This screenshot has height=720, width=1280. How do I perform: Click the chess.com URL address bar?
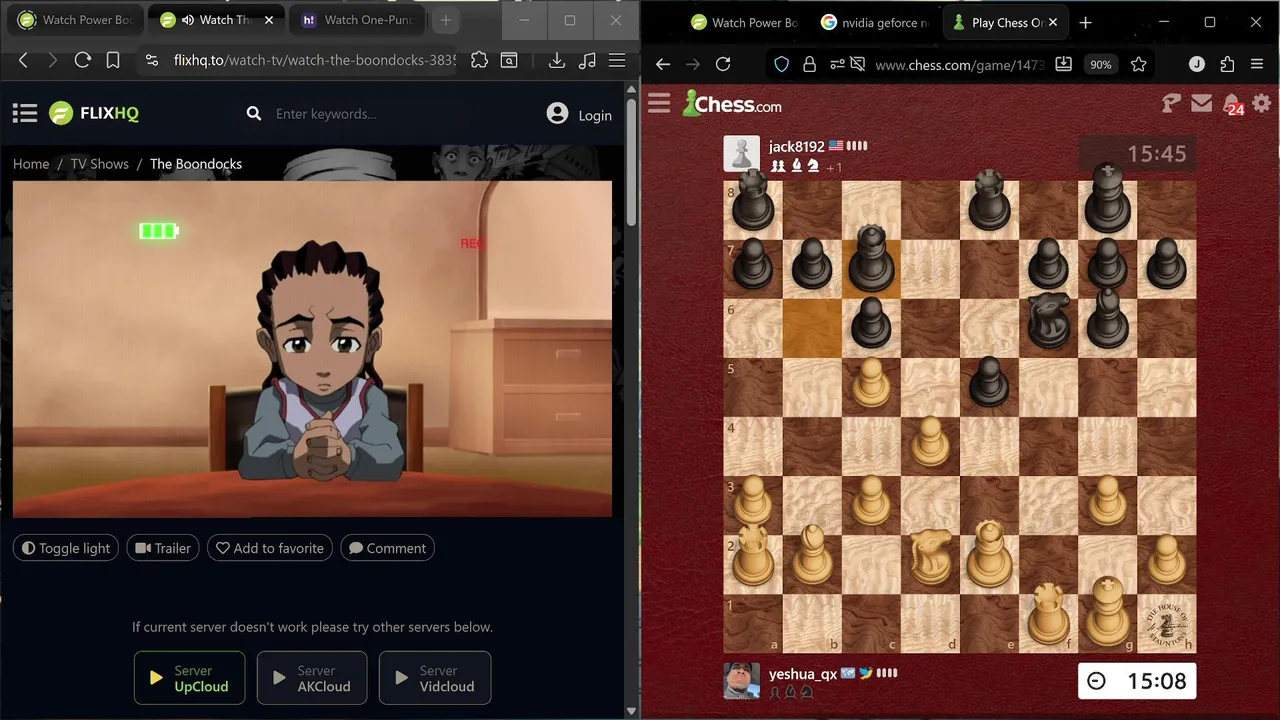click(x=959, y=64)
